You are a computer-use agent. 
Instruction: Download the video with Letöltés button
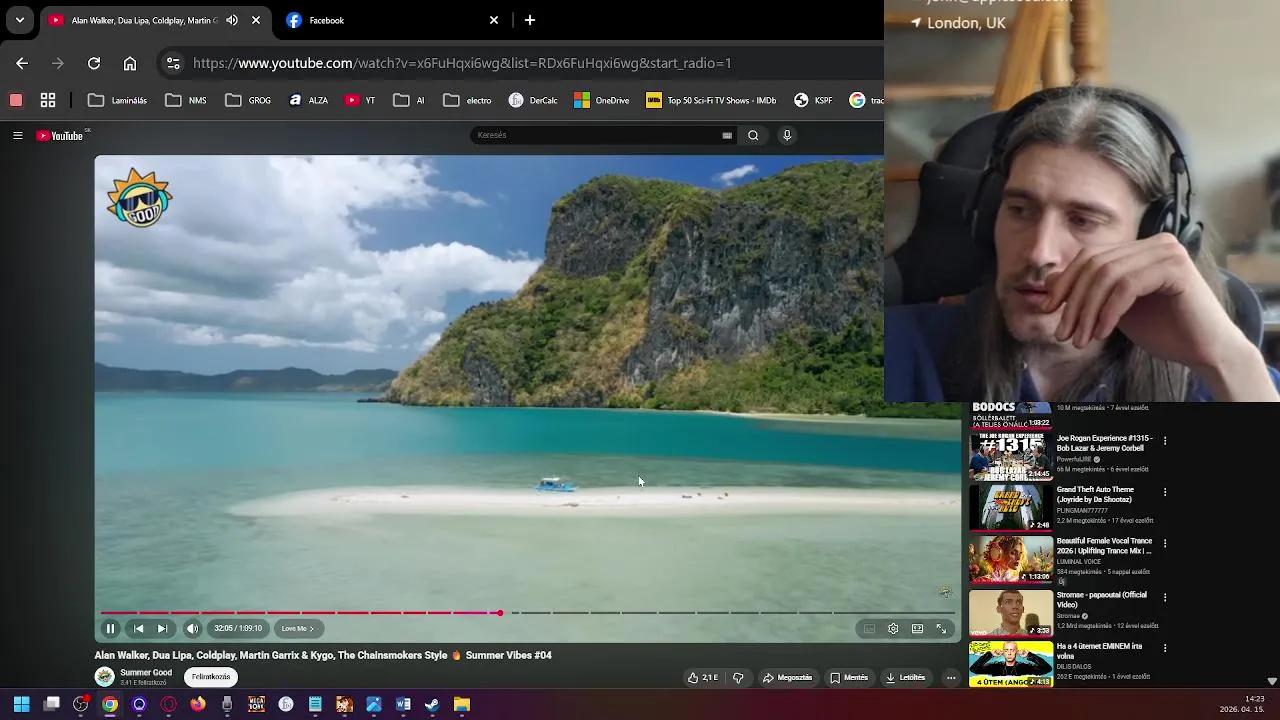click(x=906, y=678)
